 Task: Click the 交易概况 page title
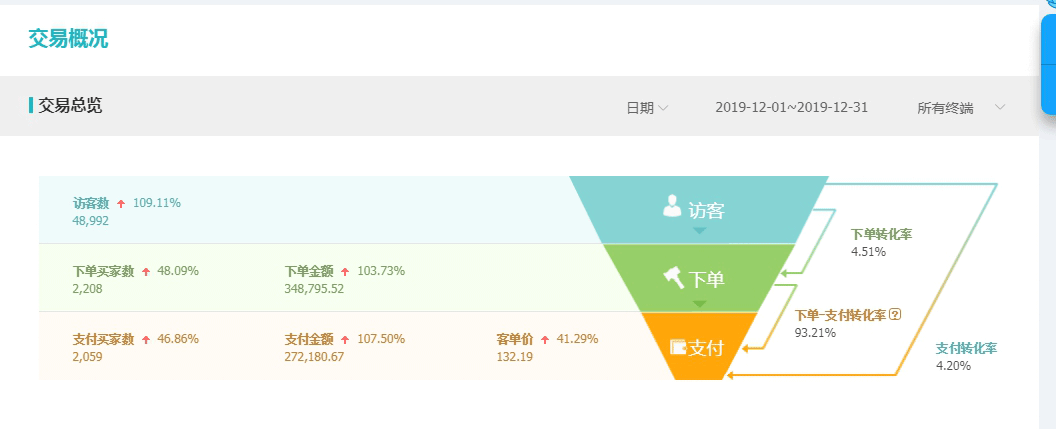[x=68, y=39]
